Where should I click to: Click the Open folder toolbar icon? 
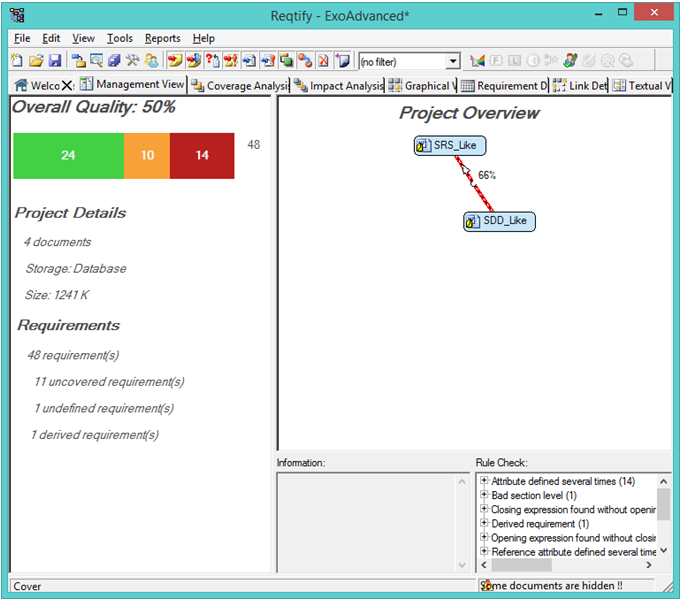pyautogui.click(x=36, y=60)
